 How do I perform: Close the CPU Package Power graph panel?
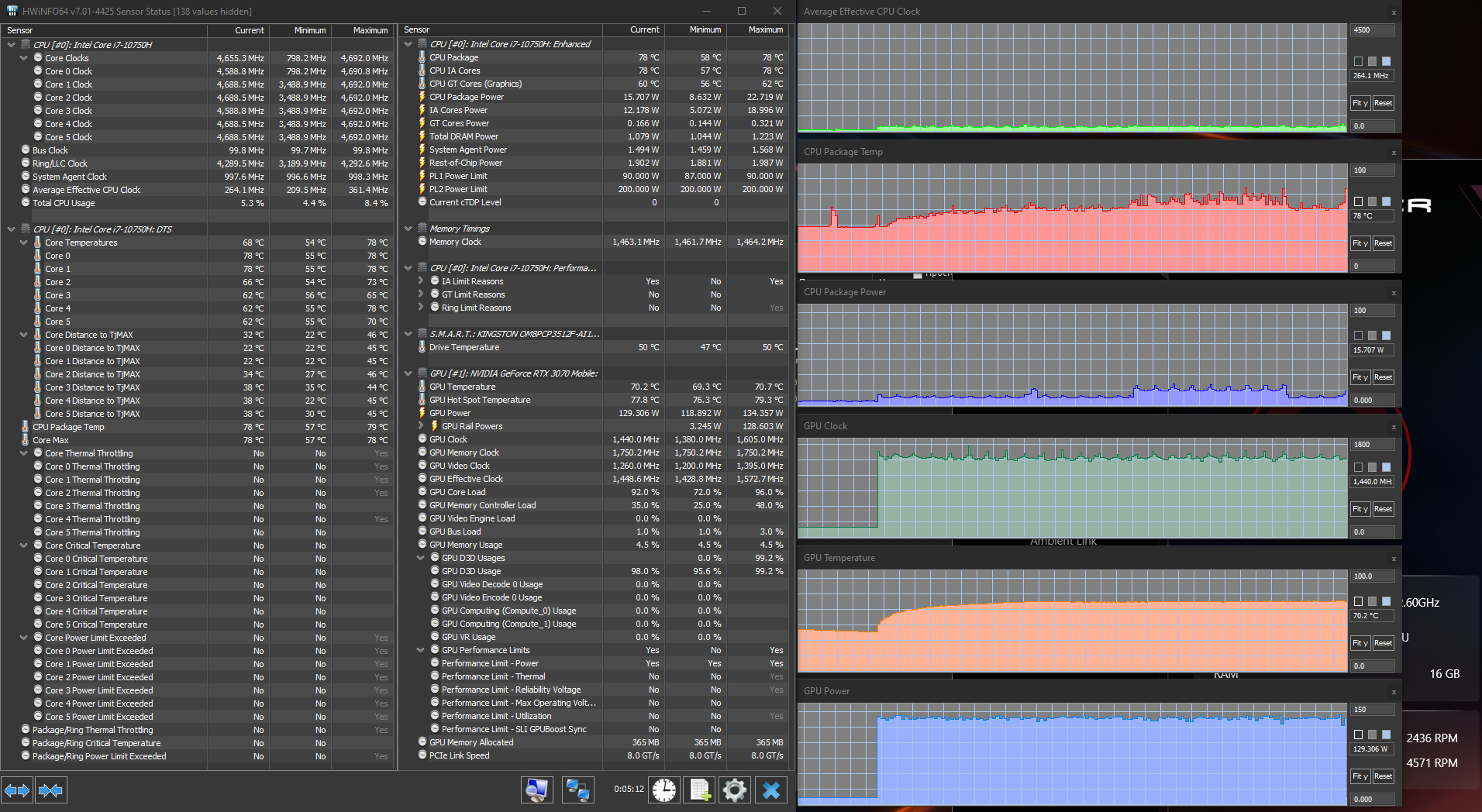click(1394, 293)
